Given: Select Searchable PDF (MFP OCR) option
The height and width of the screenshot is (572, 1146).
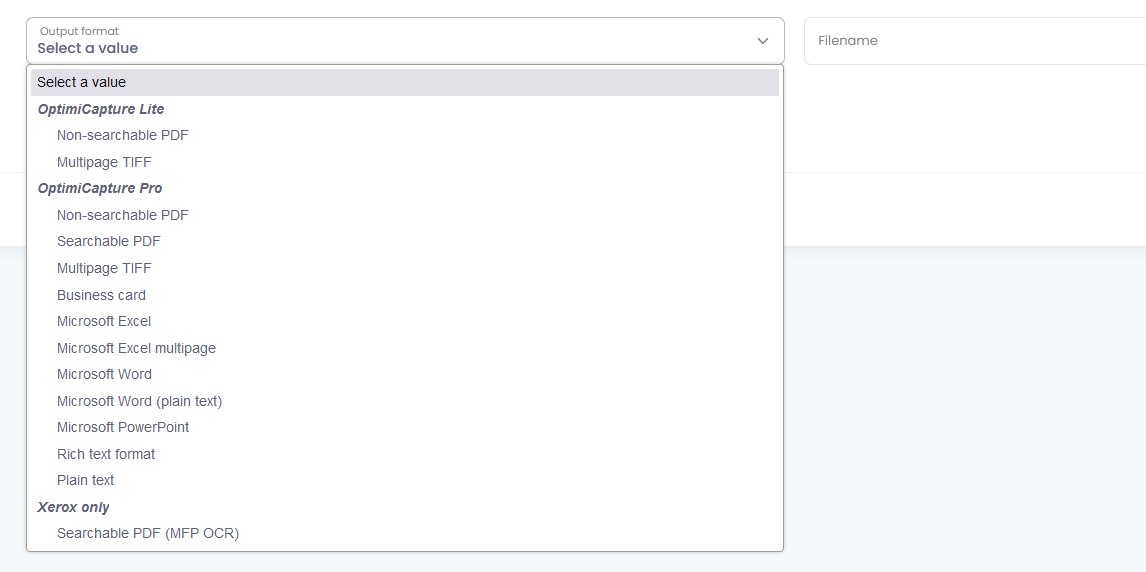Looking at the screenshot, I should pos(405,533).
